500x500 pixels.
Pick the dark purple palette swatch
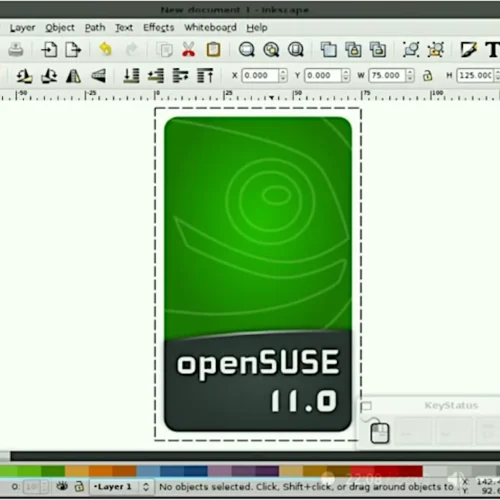click(x=267, y=471)
